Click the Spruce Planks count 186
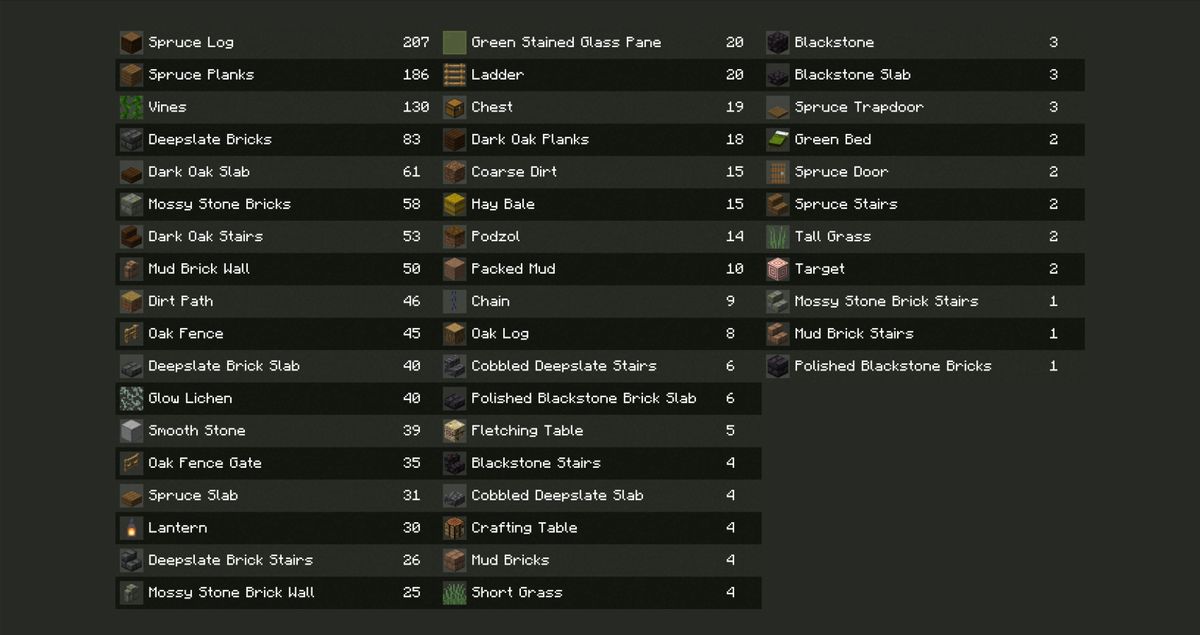The height and width of the screenshot is (635, 1200). coord(415,75)
